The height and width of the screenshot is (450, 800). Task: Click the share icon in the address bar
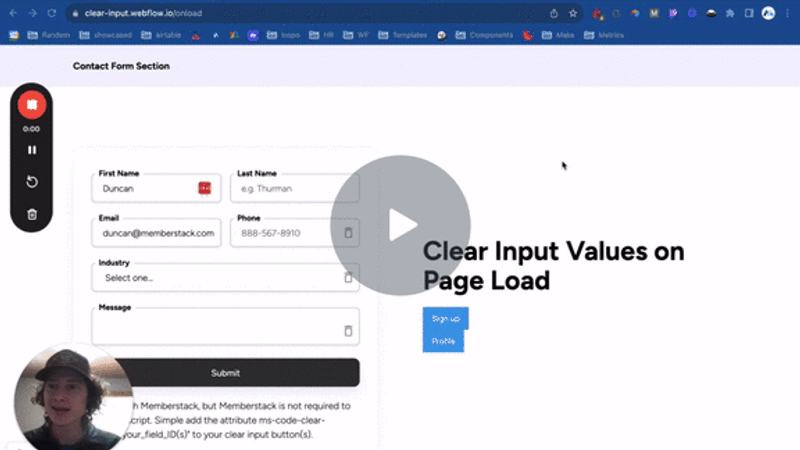point(554,13)
